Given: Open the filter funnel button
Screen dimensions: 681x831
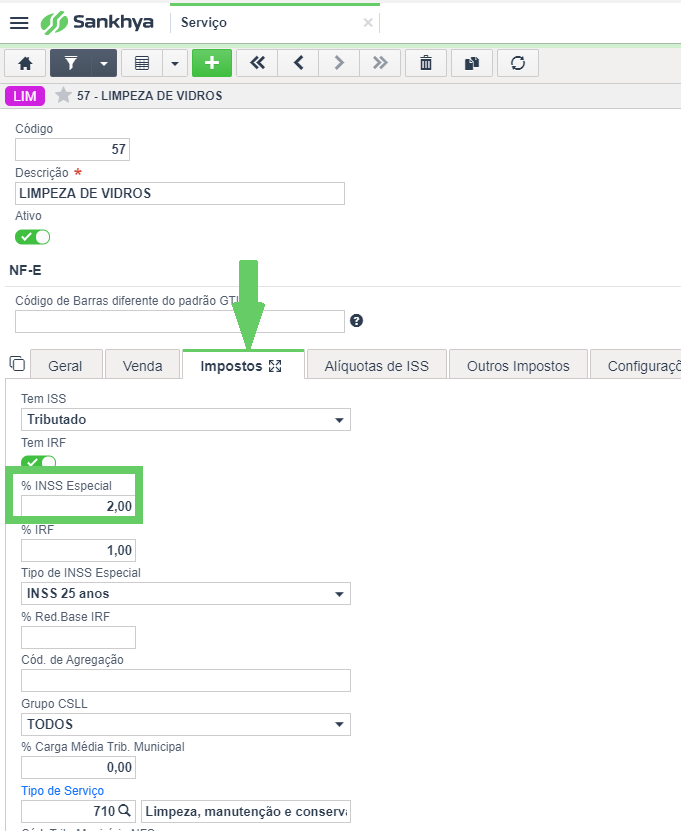Looking at the screenshot, I should [71, 64].
